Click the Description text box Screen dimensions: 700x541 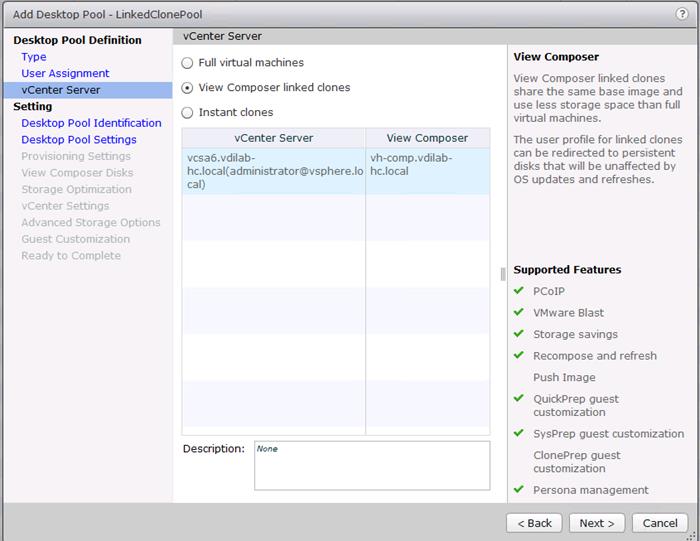click(x=372, y=466)
